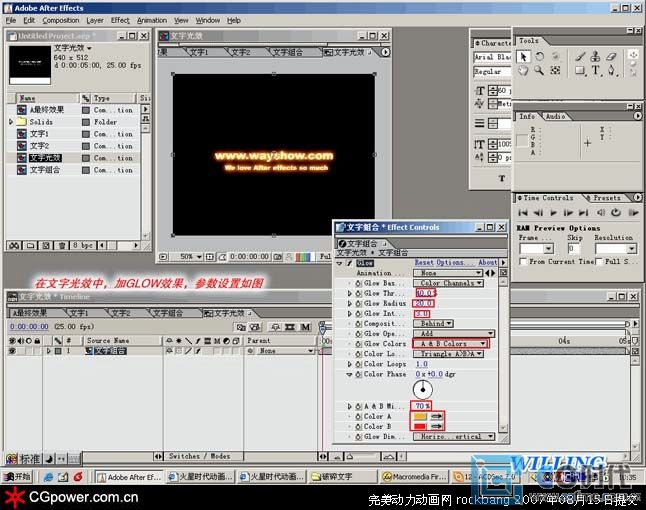The height and width of the screenshot is (510, 646).
Task: Open Glow Based On Color Channels dropdown
Action: (x=449, y=283)
